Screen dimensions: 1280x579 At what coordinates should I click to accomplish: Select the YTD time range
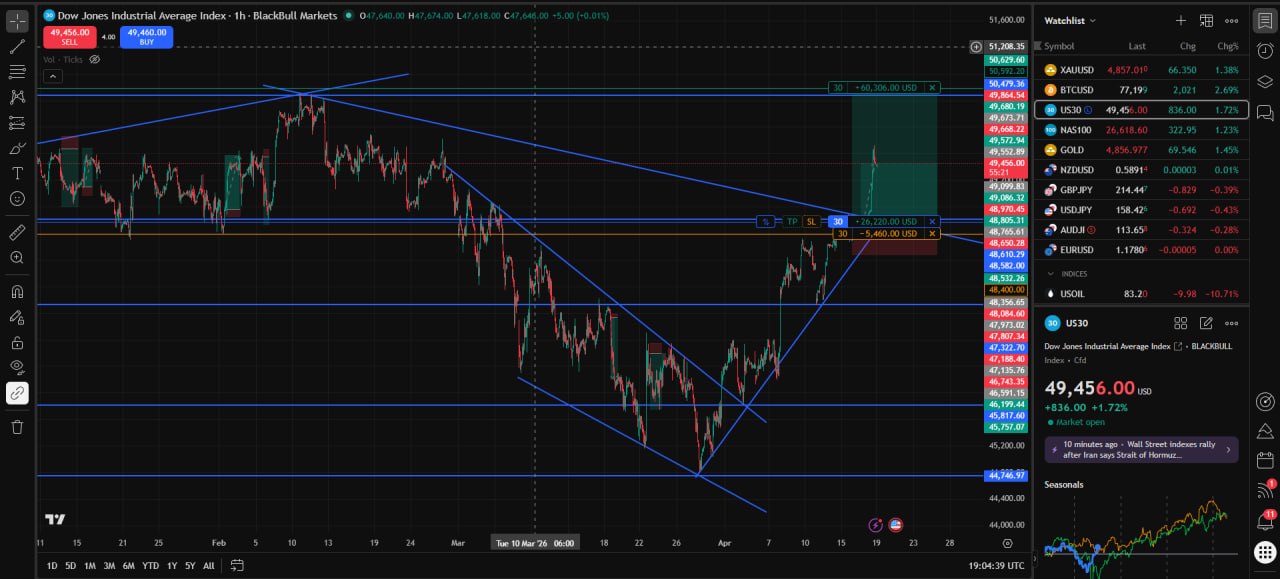click(150, 566)
